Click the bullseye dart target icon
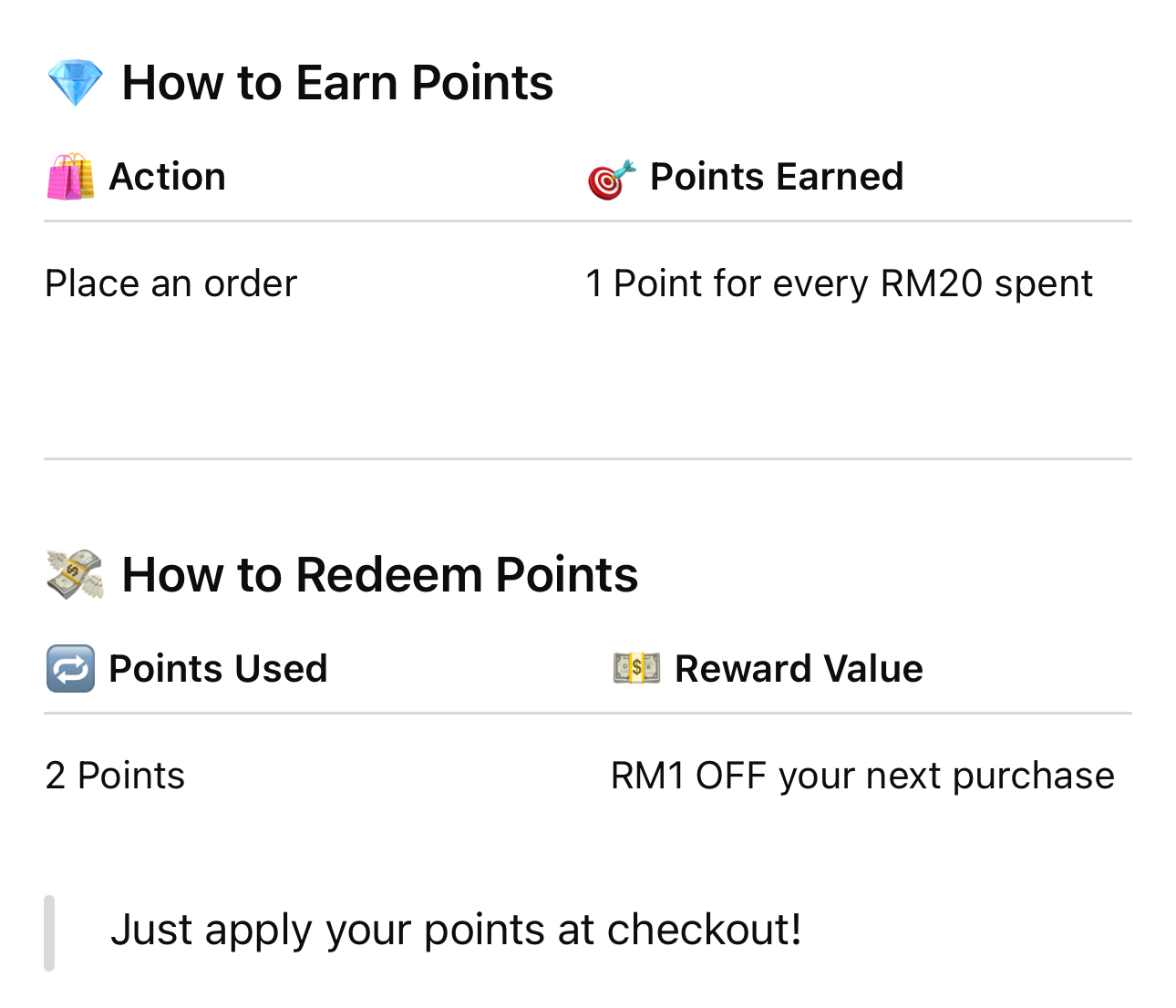Image resolution: width=1176 pixels, height=1008 pixels. 611,179
